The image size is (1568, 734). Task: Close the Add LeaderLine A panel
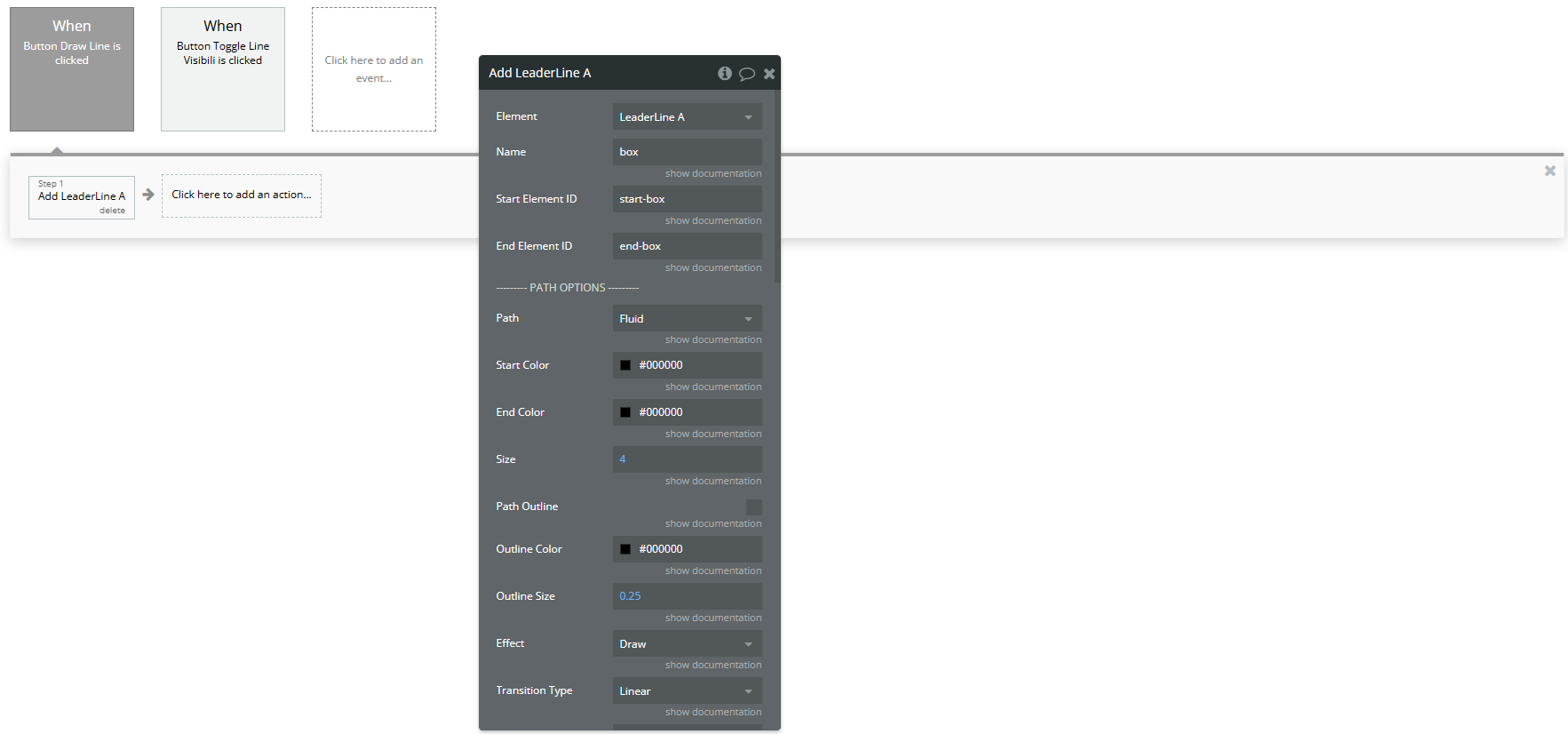click(x=769, y=74)
